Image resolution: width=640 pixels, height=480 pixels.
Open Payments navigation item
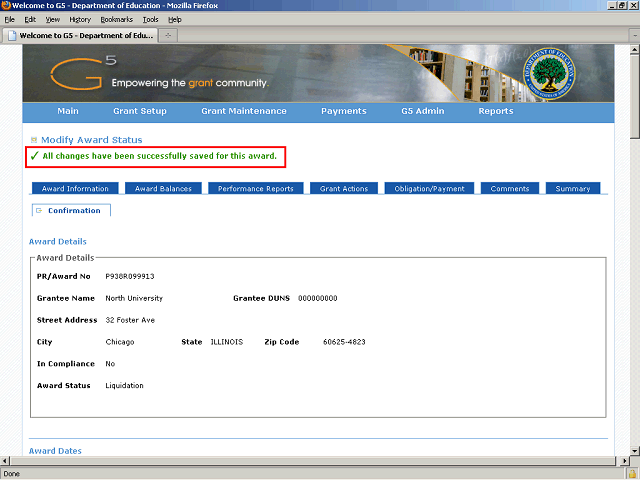344,111
